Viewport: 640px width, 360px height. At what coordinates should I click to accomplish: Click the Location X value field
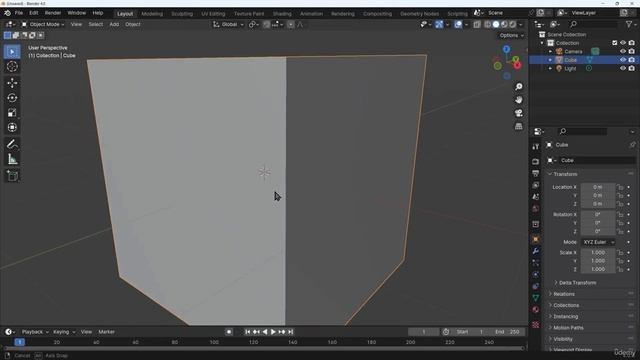pyautogui.click(x=598, y=187)
